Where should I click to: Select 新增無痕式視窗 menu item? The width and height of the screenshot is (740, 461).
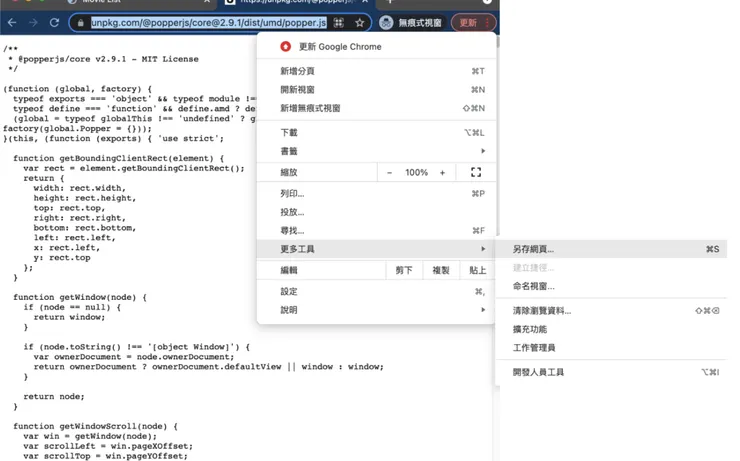[376, 108]
